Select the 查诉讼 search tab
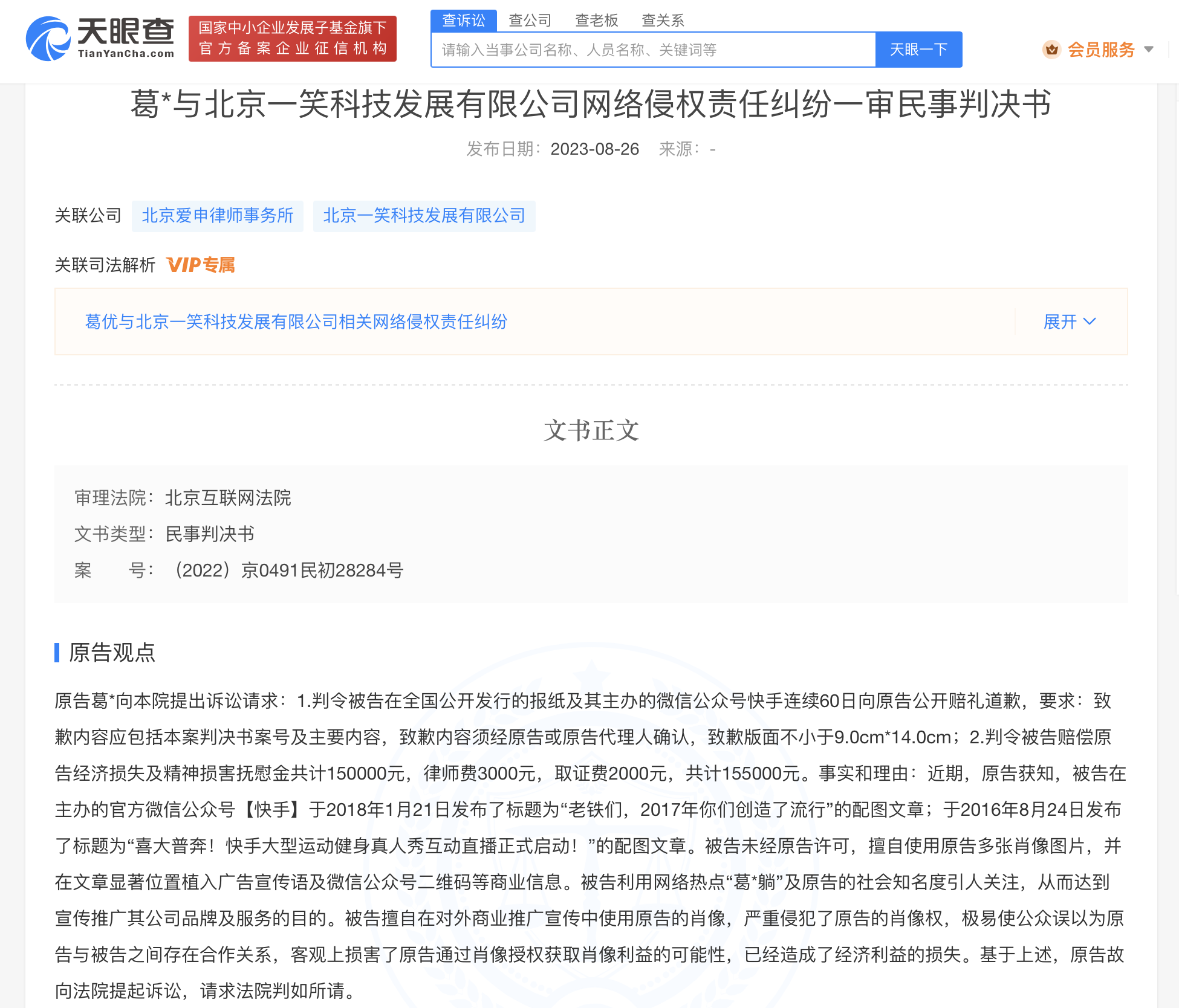This screenshot has width=1179, height=1008. 464,21
